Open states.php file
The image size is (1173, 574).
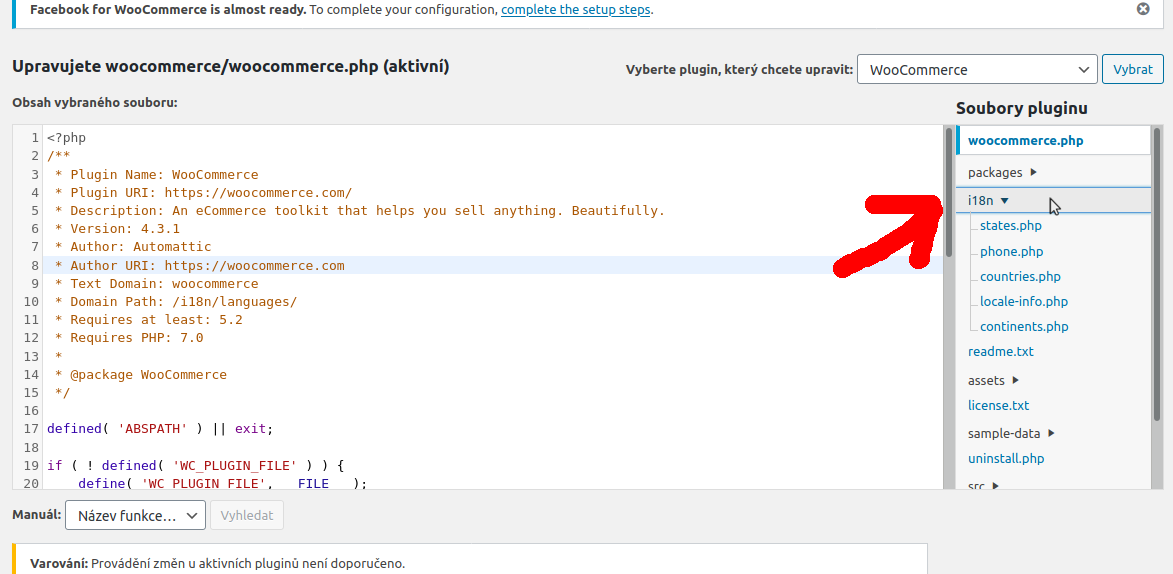click(x=1010, y=226)
